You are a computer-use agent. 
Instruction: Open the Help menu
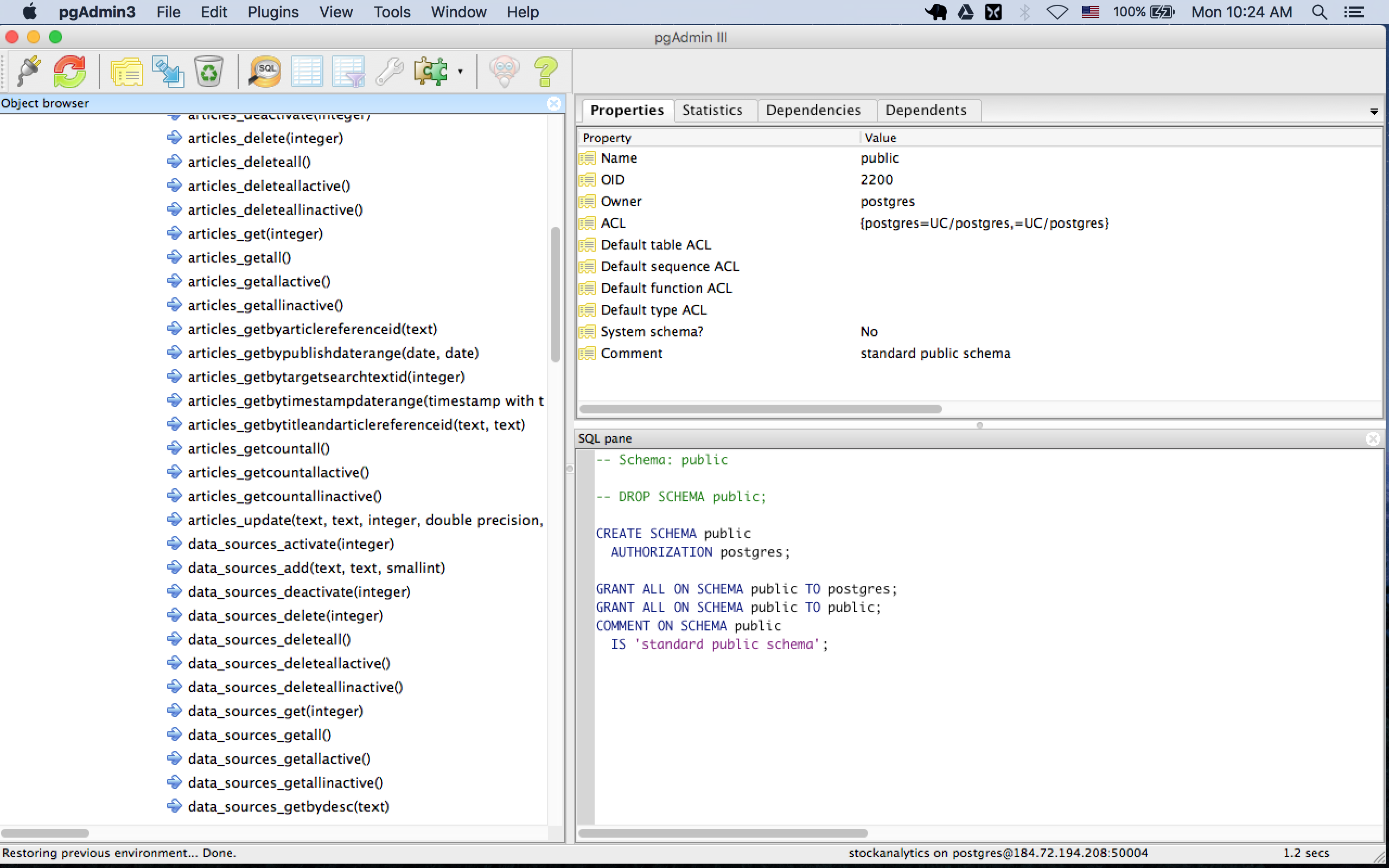[x=523, y=12]
